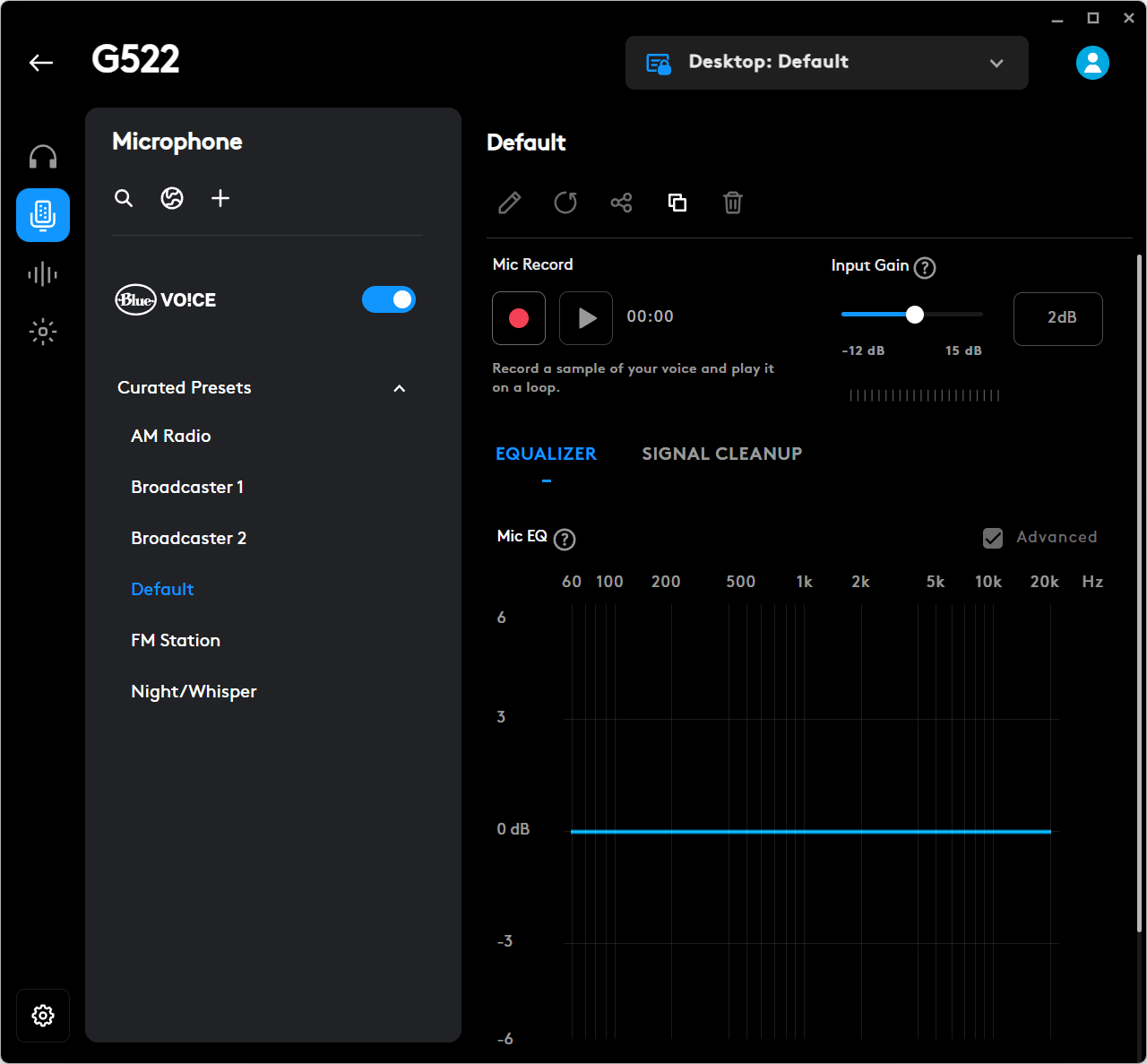Minimize the G HUB window

coord(1057,19)
